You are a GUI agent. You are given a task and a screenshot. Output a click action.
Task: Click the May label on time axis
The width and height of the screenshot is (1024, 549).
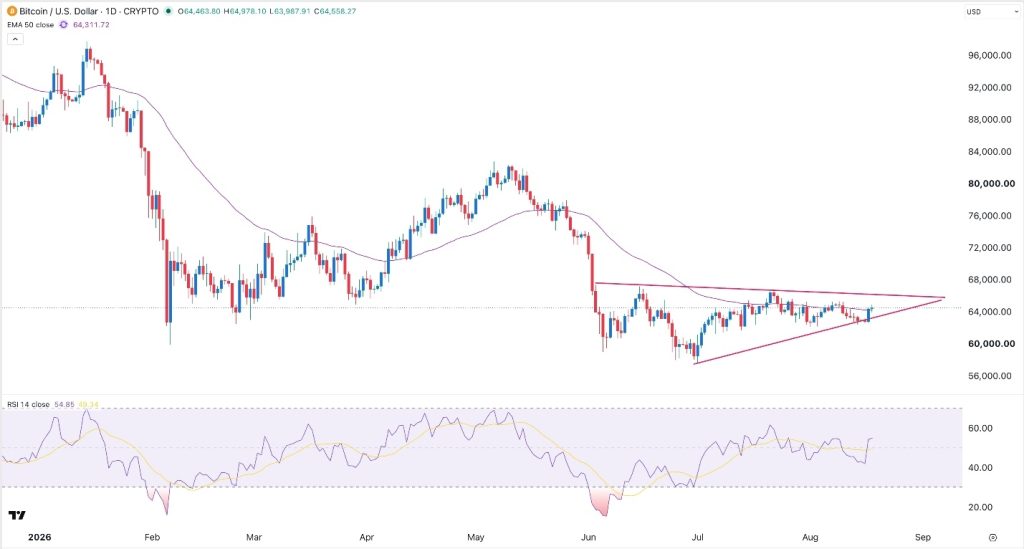click(475, 537)
